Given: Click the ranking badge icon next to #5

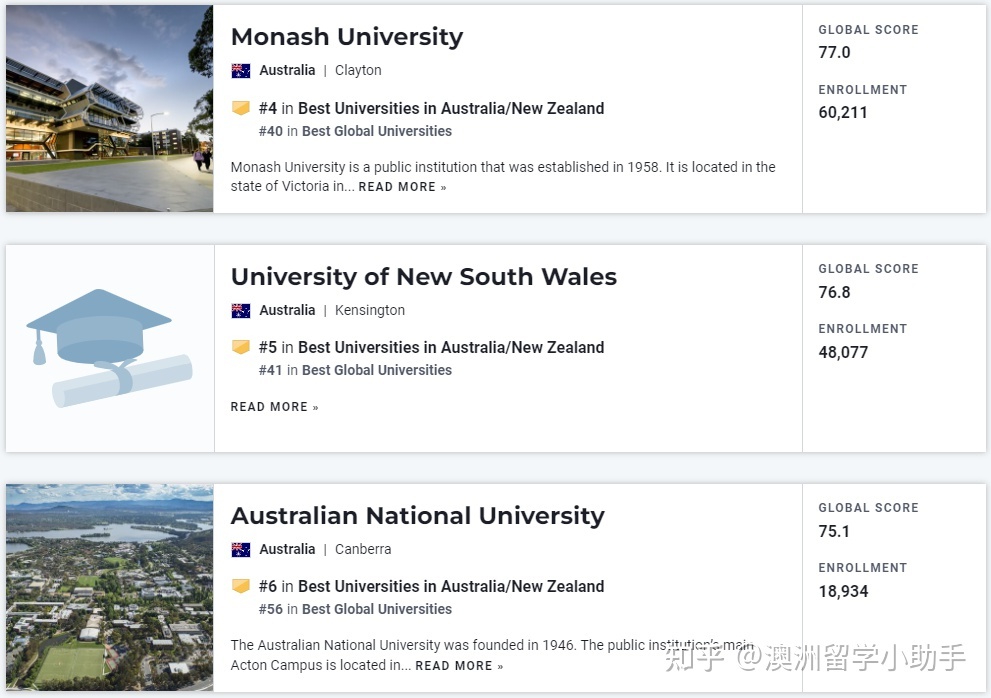Looking at the screenshot, I should click(x=241, y=347).
